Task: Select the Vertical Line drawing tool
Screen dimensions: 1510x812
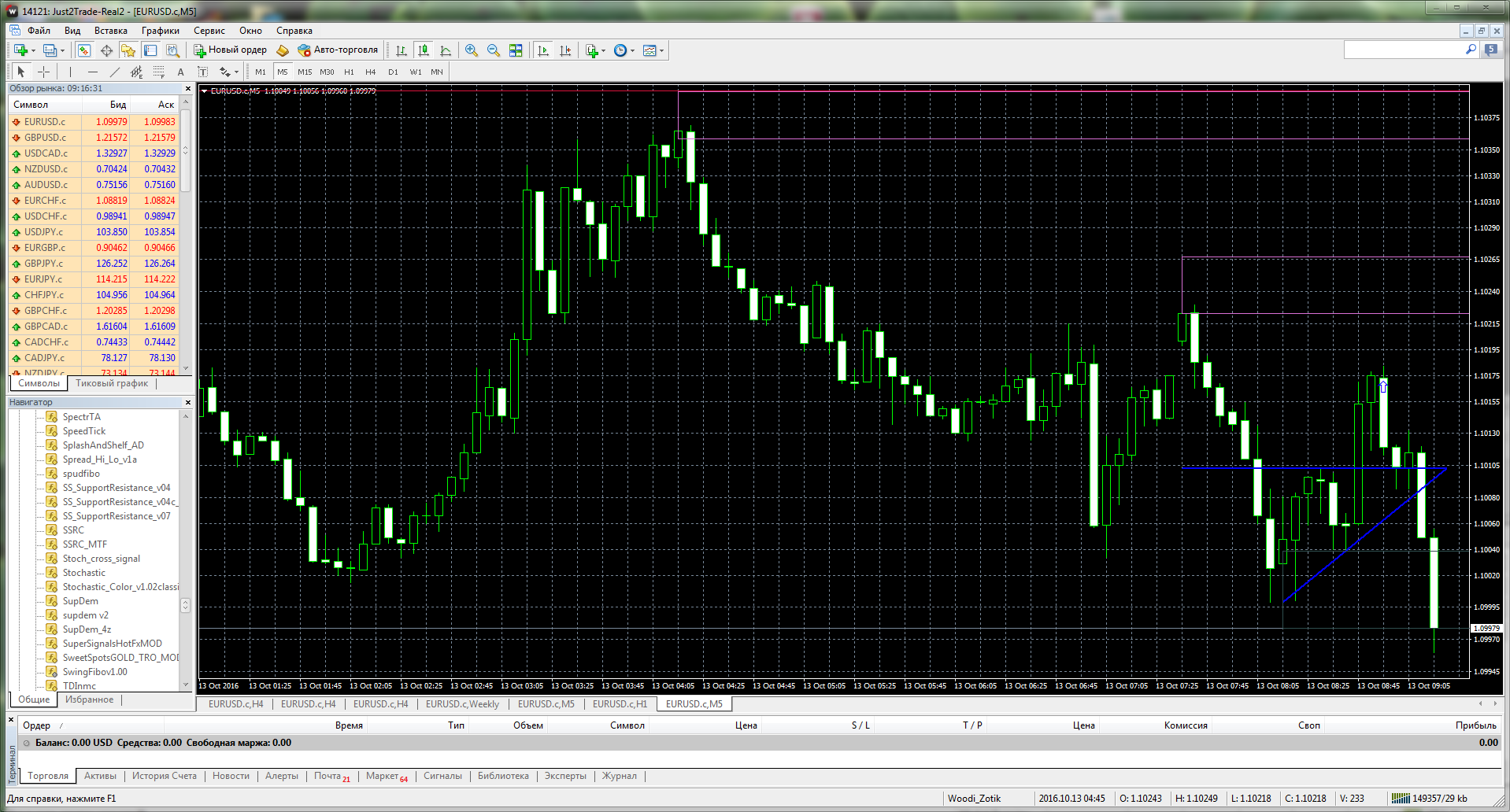Action: click(70, 72)
